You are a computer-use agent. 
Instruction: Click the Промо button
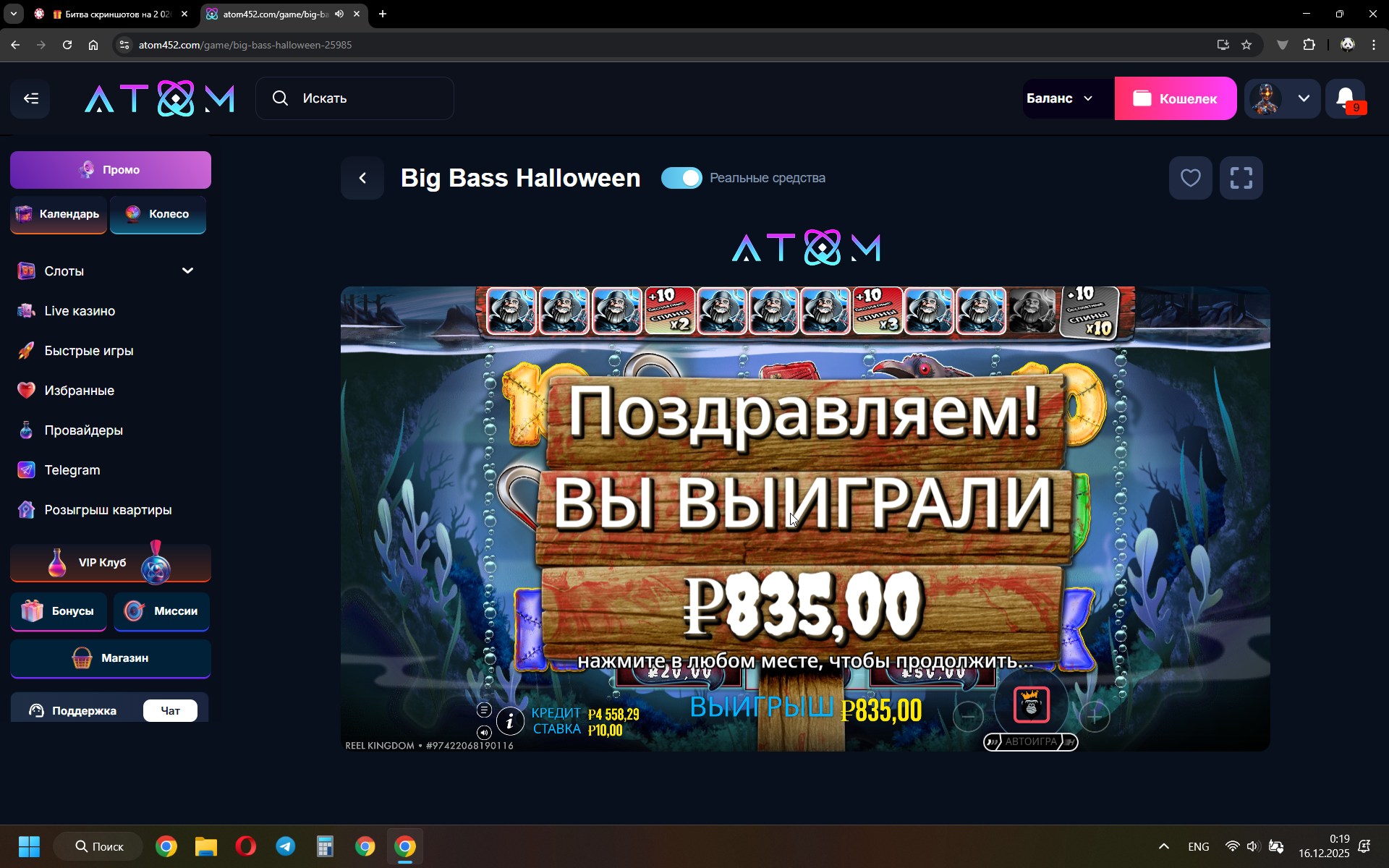111,170
